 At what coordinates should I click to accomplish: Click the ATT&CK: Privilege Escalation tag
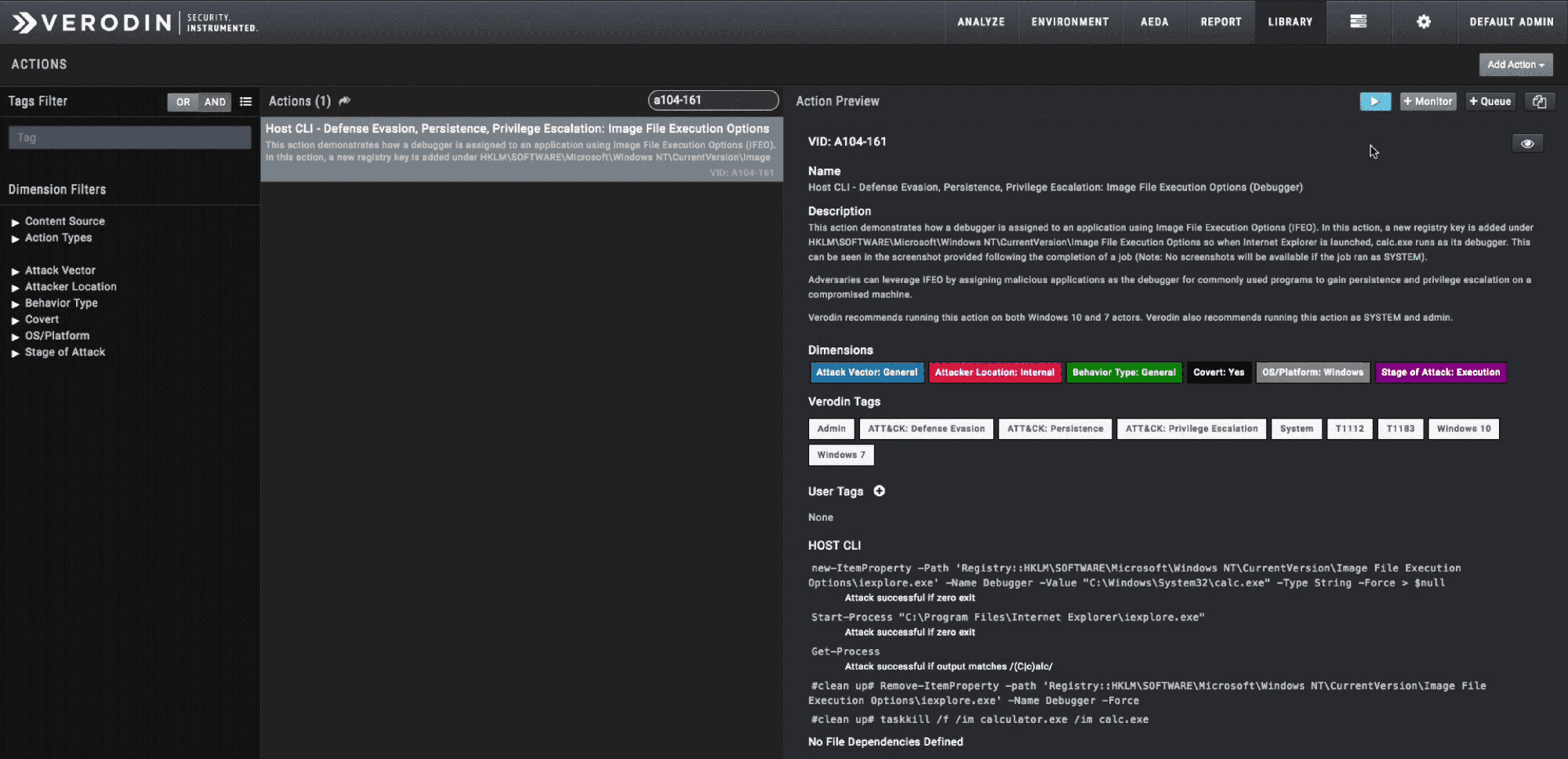1192,429
